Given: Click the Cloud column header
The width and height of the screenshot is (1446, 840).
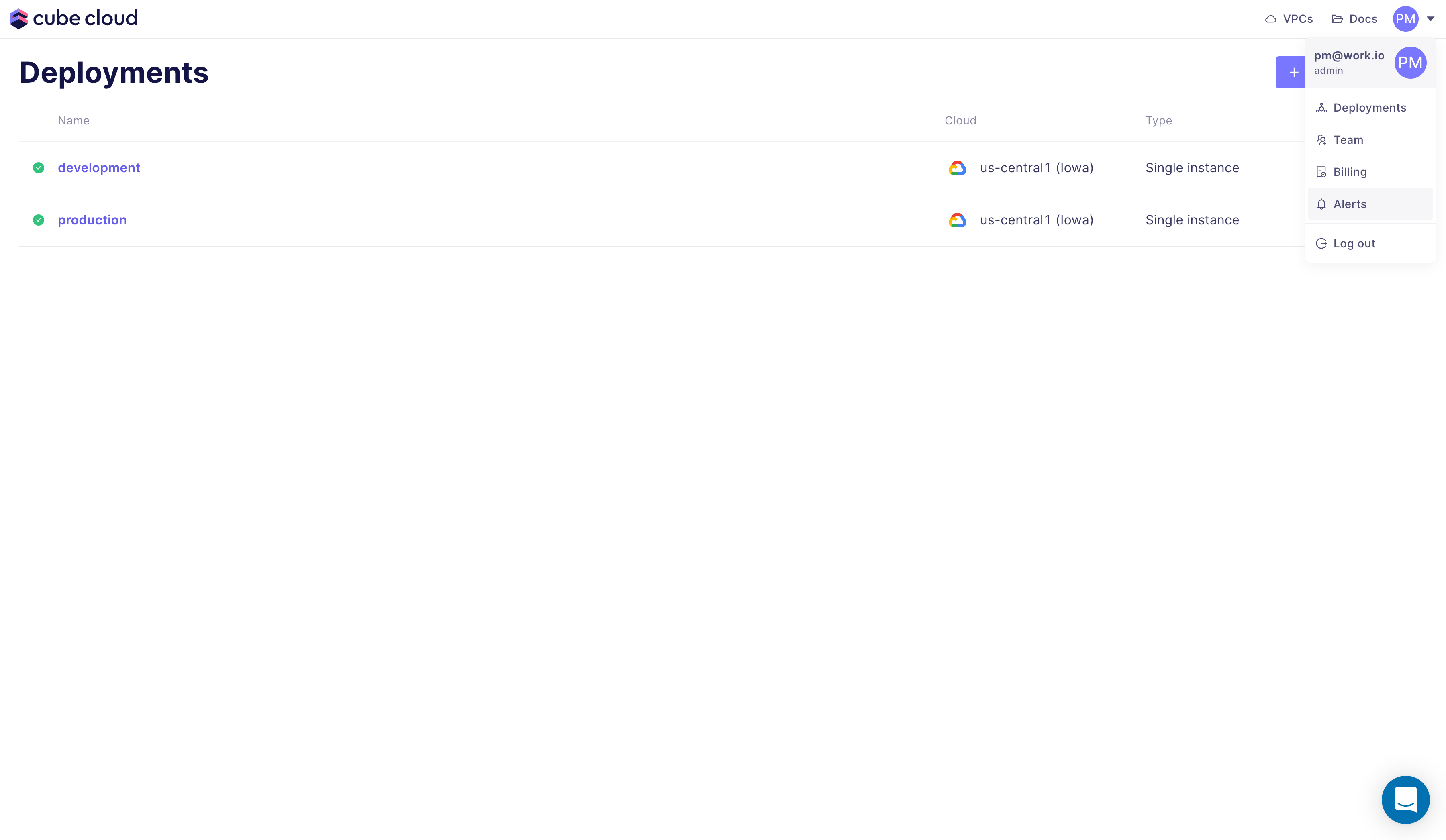Looking at the screenshot, I should coord(960,120).
